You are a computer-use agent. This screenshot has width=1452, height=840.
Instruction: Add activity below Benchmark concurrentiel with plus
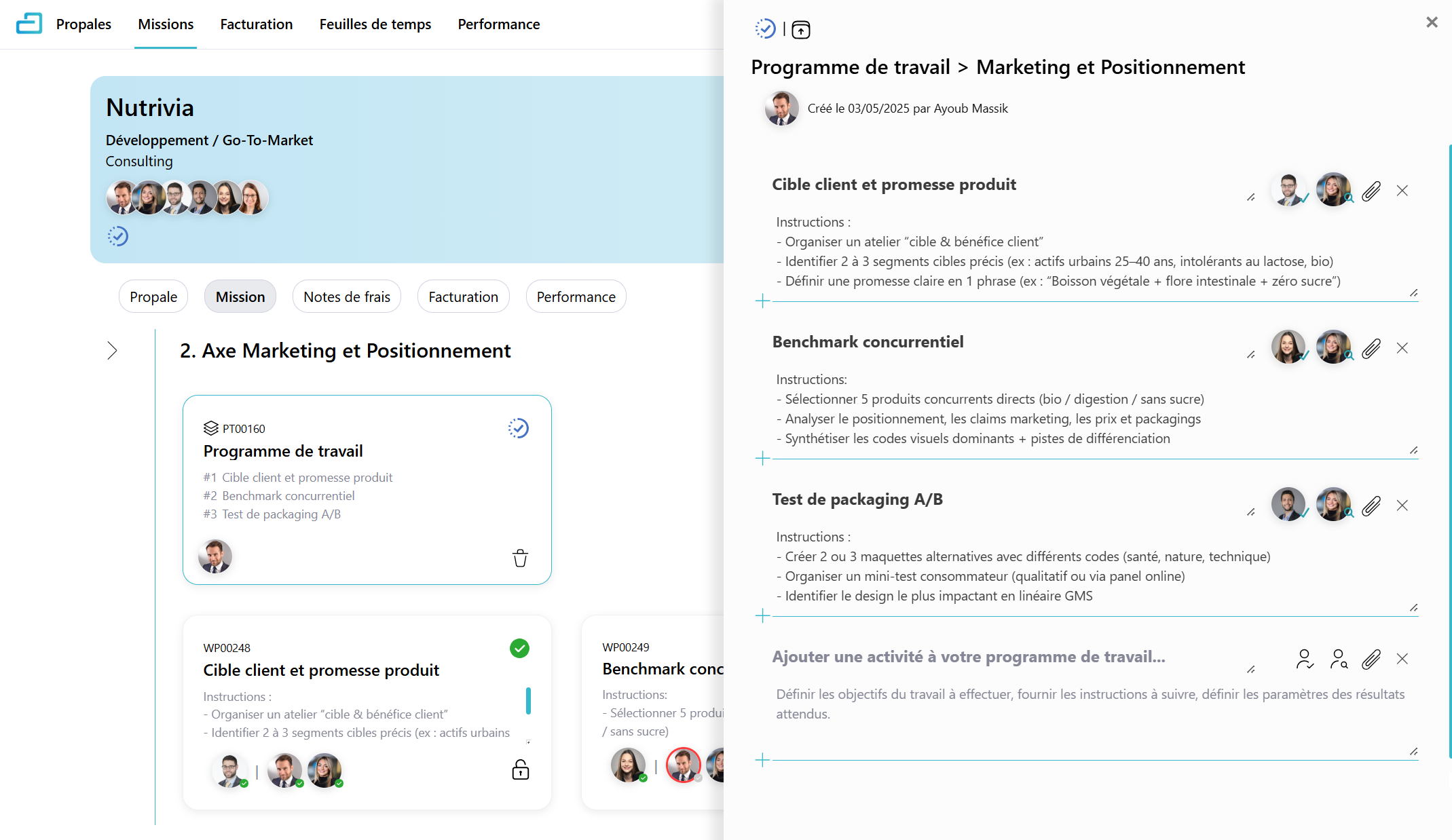point(762,459)
